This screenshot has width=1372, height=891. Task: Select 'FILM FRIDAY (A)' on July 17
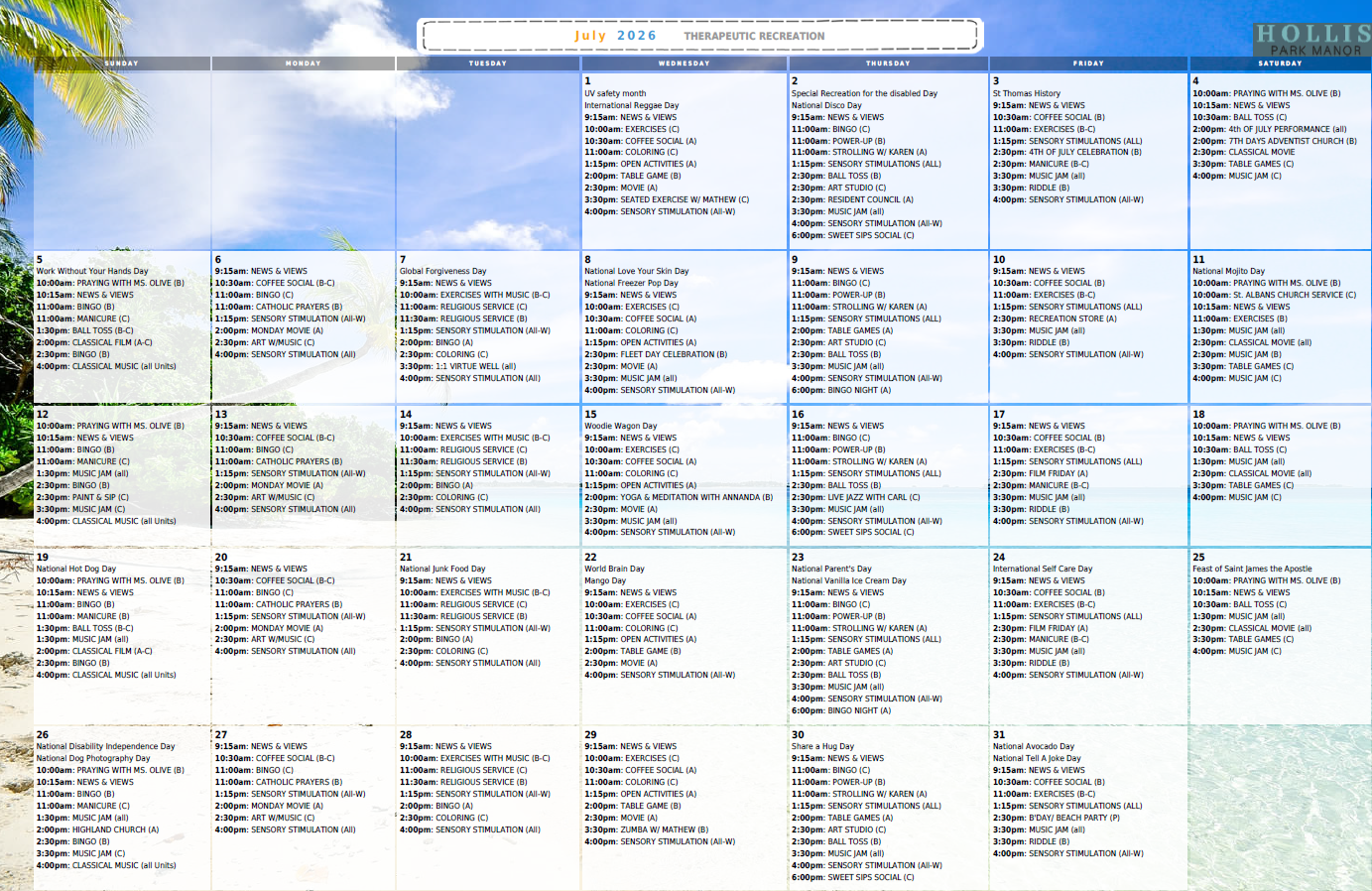[1041, 473]
